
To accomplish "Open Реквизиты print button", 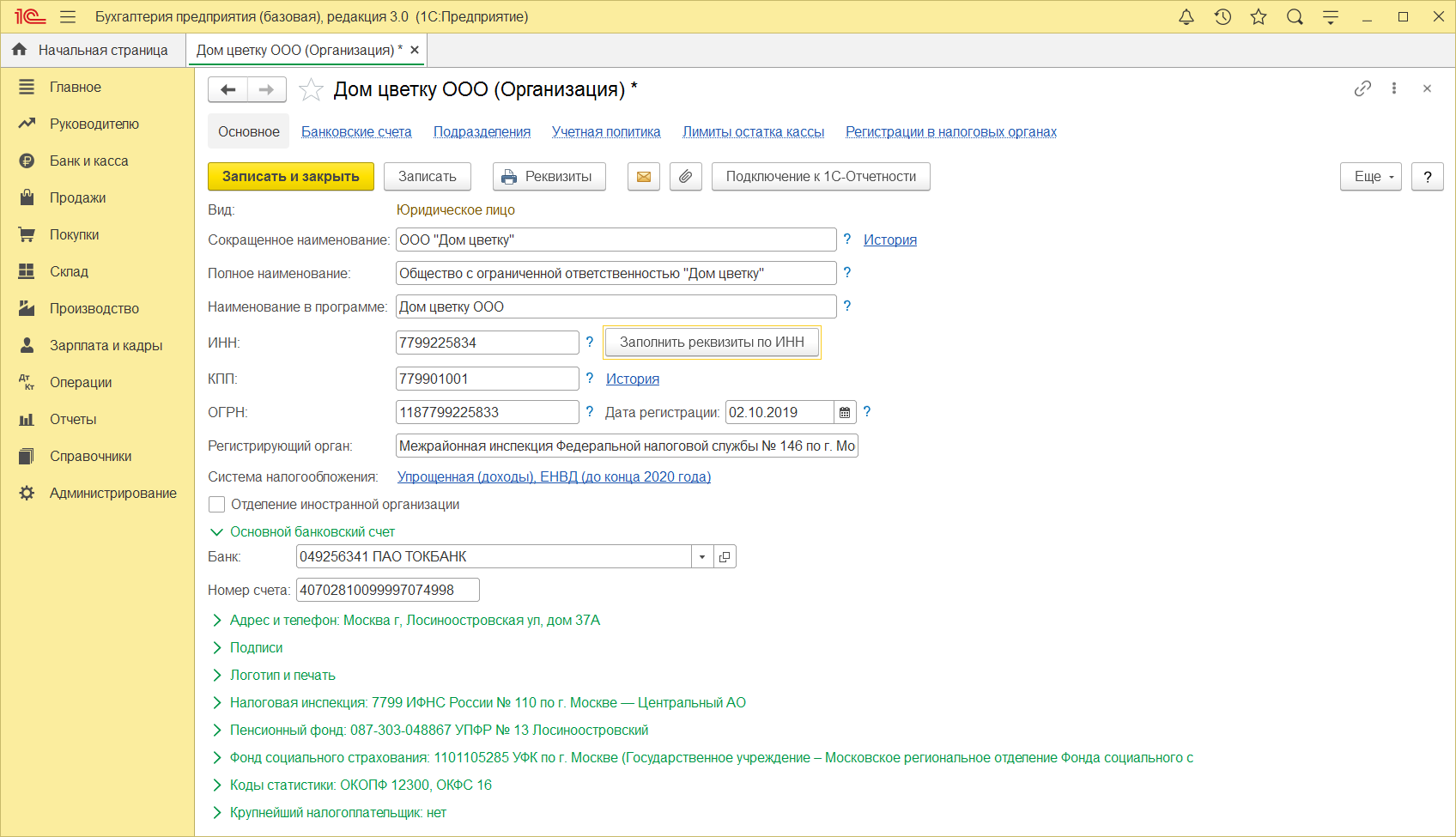I will [x=549, y=177].
